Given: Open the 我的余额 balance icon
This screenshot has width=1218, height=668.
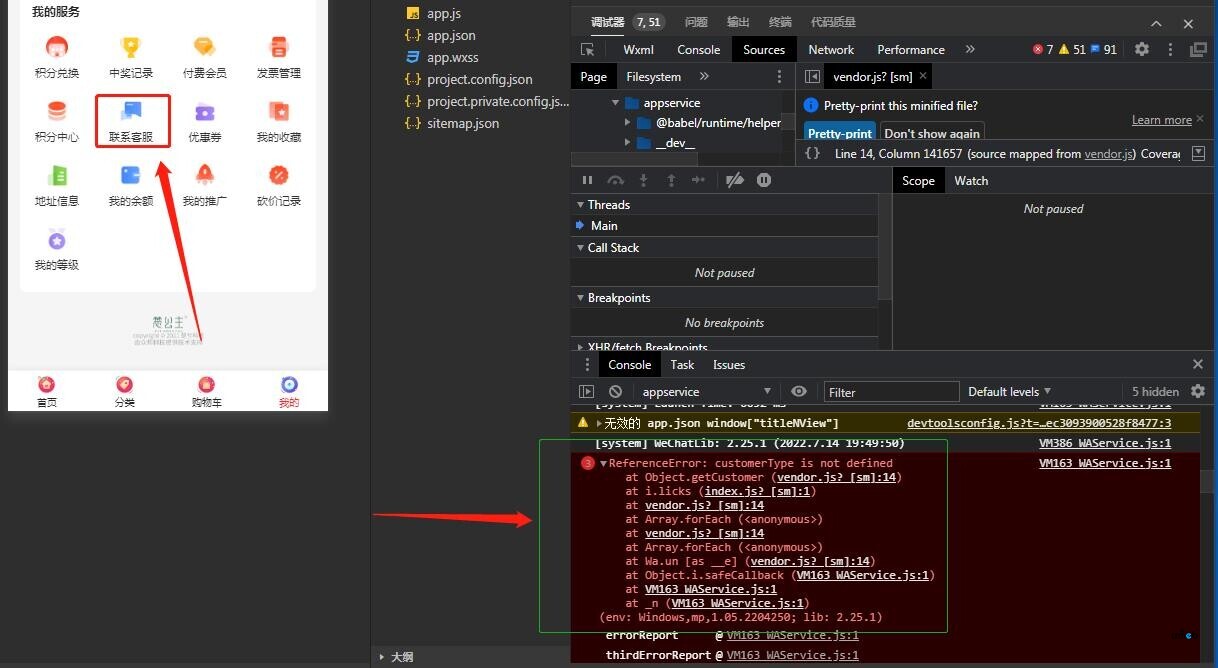Looking at the screenshot, I should [x=131, y=185].
